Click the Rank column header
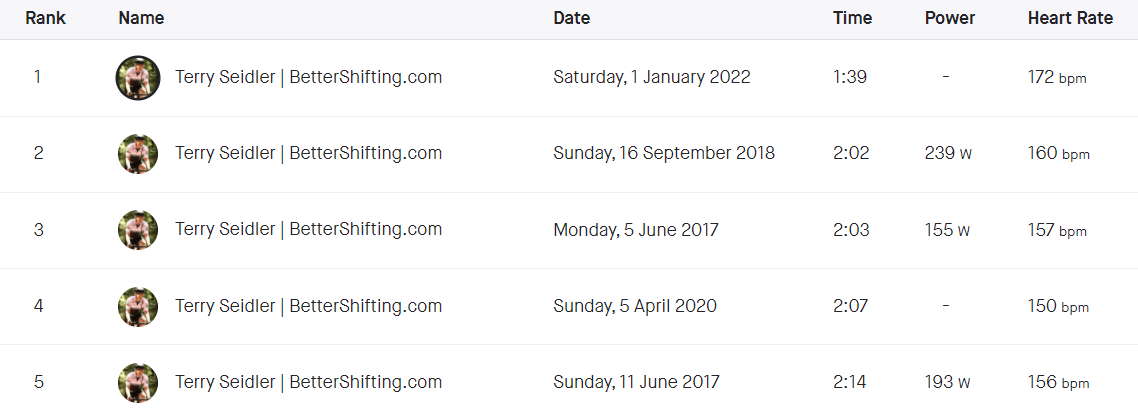The width and height of the screenshot is (1138, 414). [x=45, y=18]
